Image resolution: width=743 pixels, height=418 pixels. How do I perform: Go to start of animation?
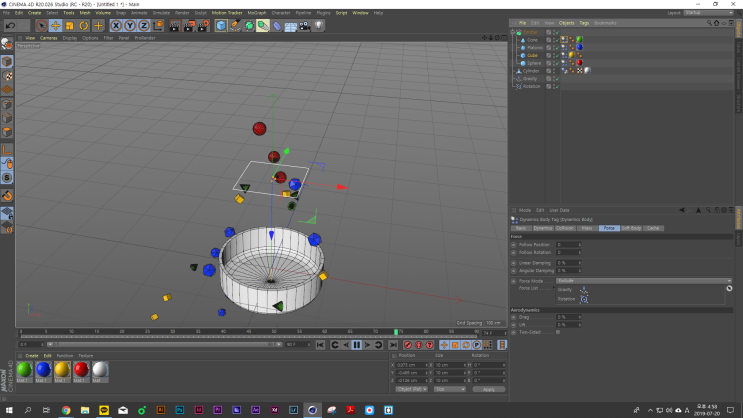320,345
